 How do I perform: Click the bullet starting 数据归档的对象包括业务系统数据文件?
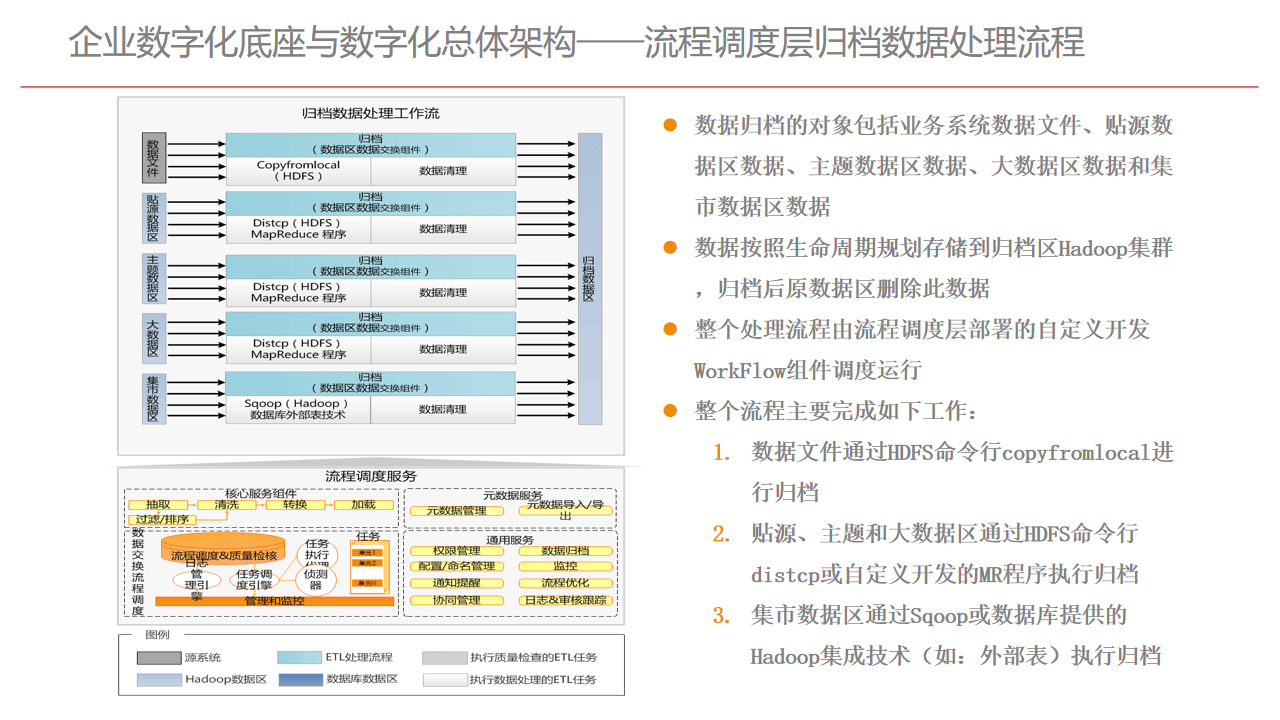934,166
